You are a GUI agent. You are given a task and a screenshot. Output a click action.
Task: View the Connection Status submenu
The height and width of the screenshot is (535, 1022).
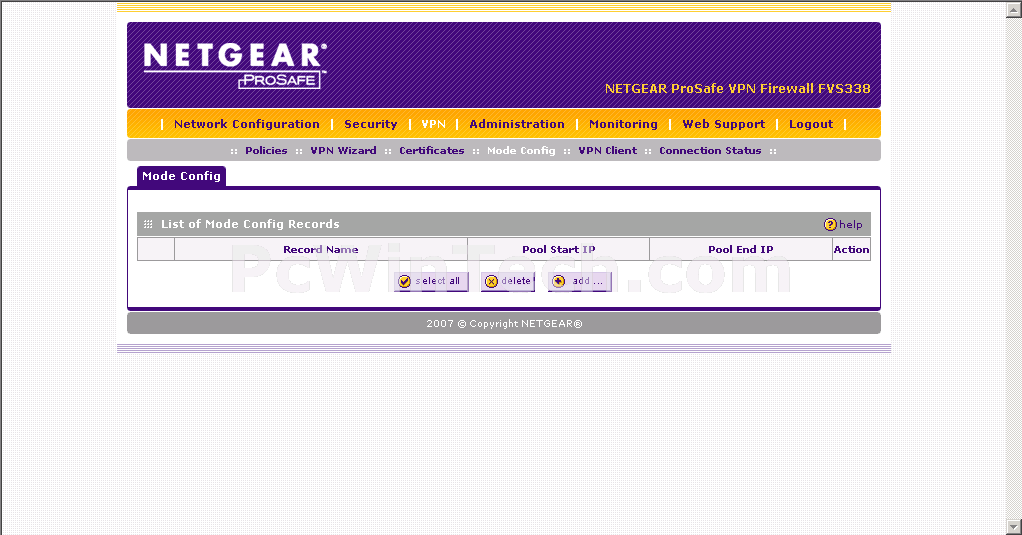[x=710, y=151]
